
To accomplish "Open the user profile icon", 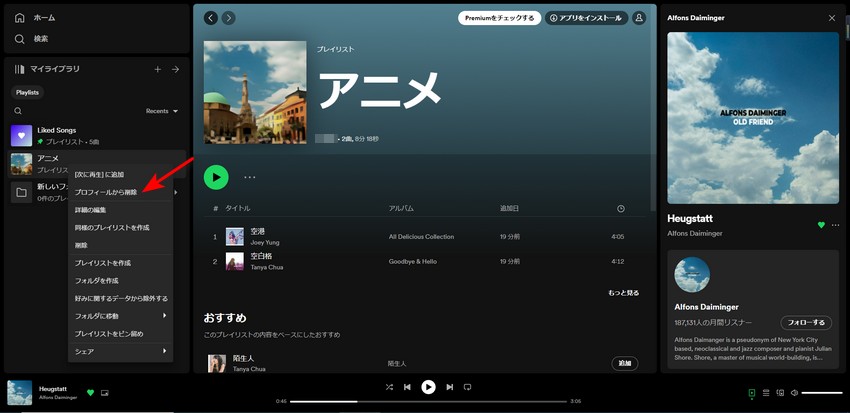I will pyautogui.click(x=639, y=18).
